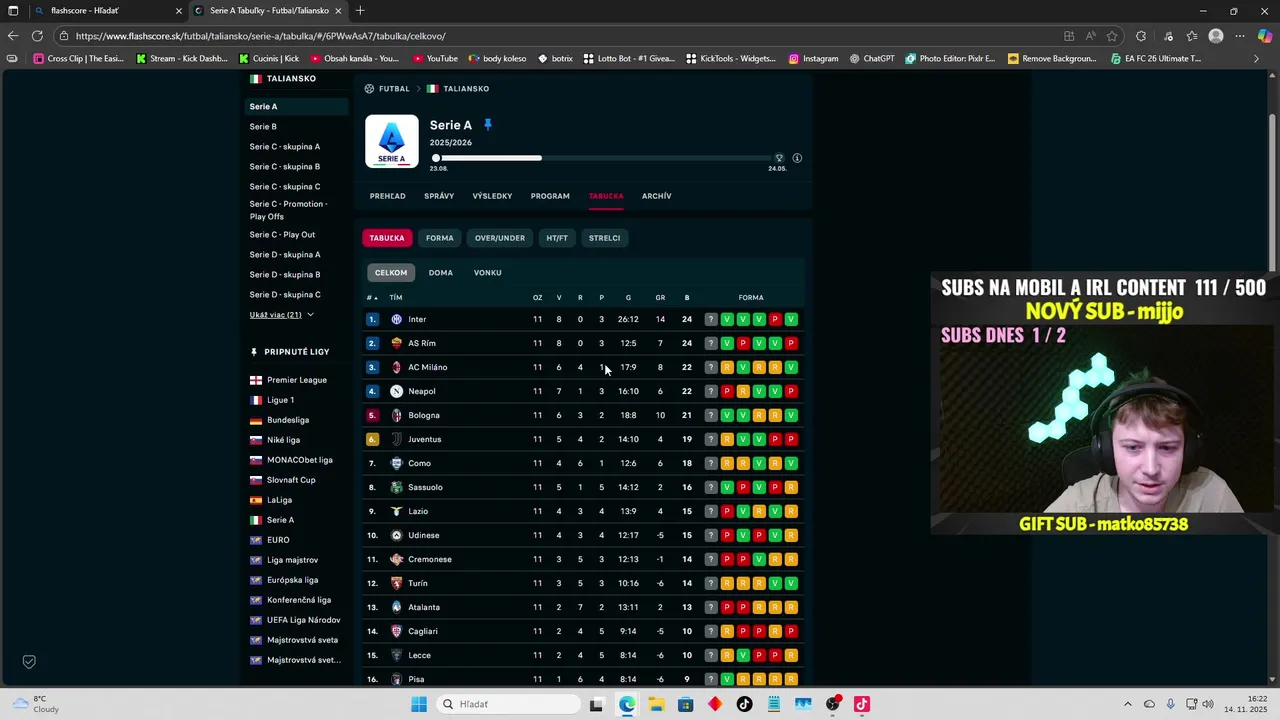Click the Windows Start button
The height and width of the screenshot is (720, 1280).
click(x=418, y=704)
